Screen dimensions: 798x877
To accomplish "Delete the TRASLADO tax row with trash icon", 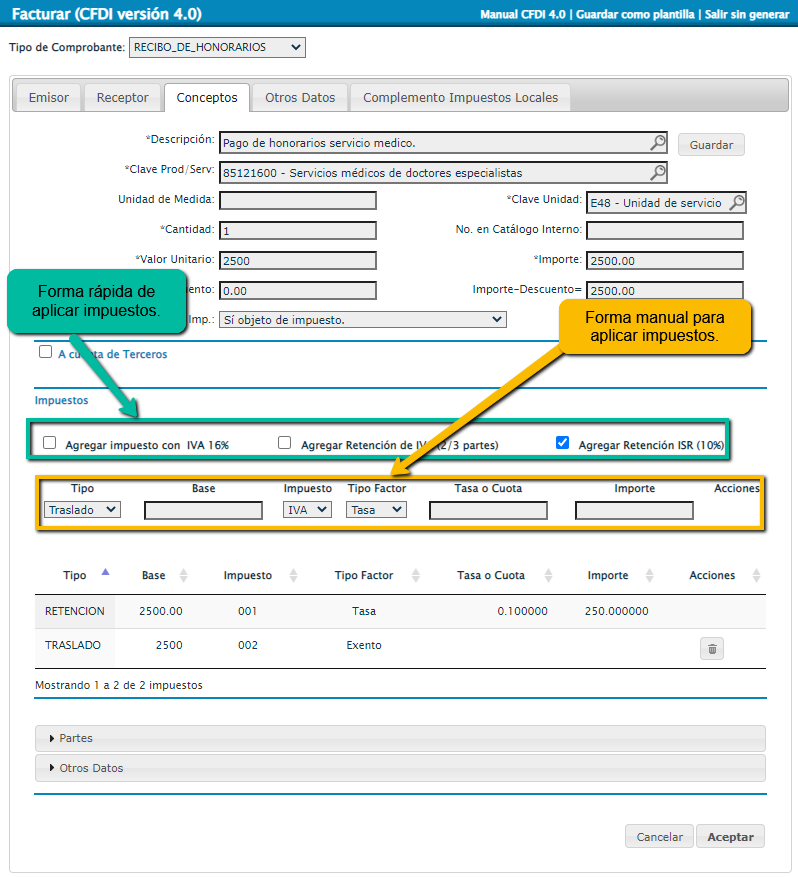I will [712, 649].
